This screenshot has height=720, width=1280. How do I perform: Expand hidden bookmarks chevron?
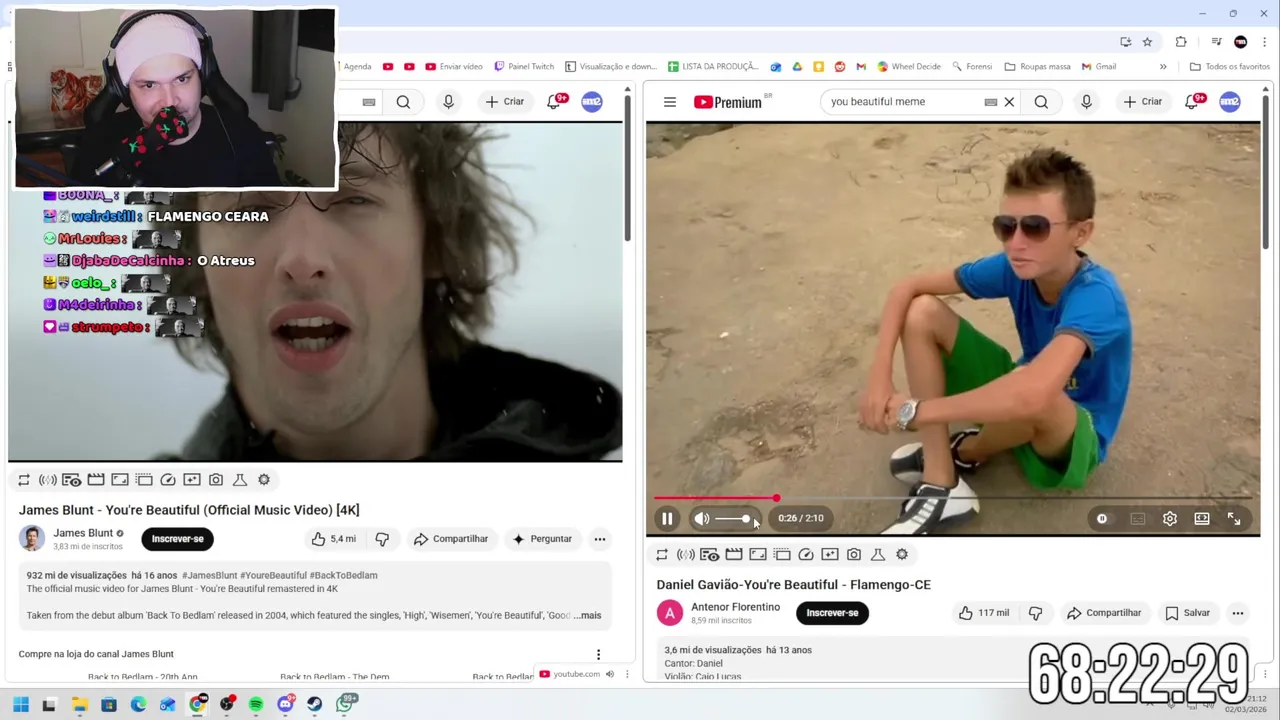point(1163,67)
